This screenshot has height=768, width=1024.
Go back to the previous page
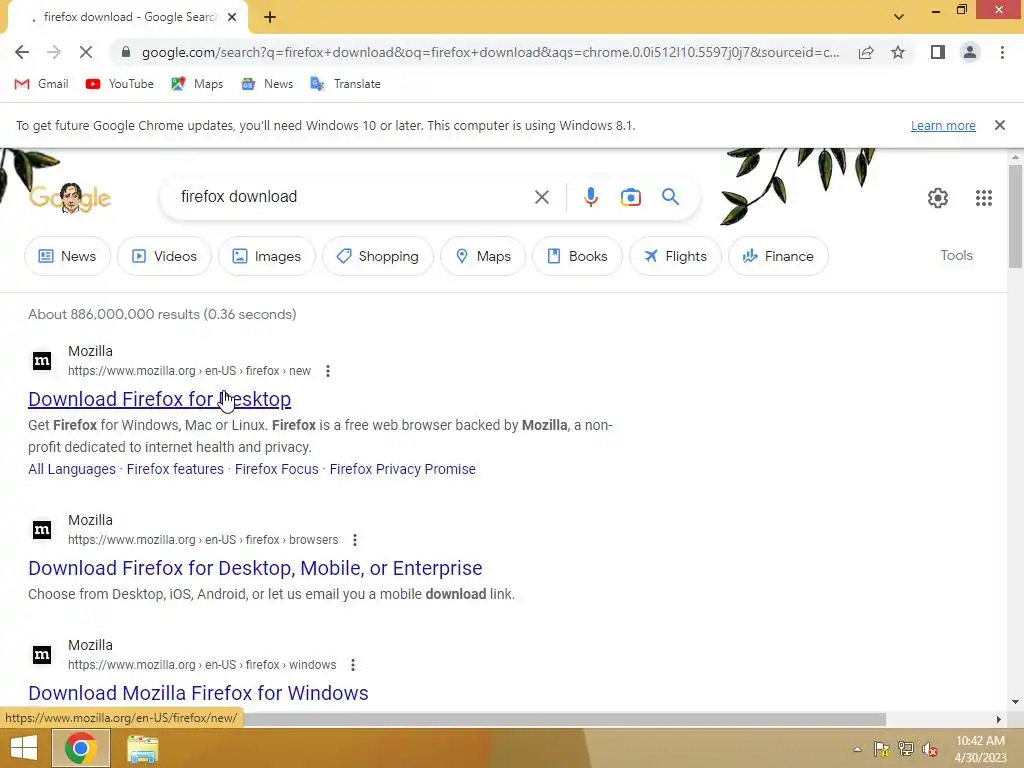point(22,52)
